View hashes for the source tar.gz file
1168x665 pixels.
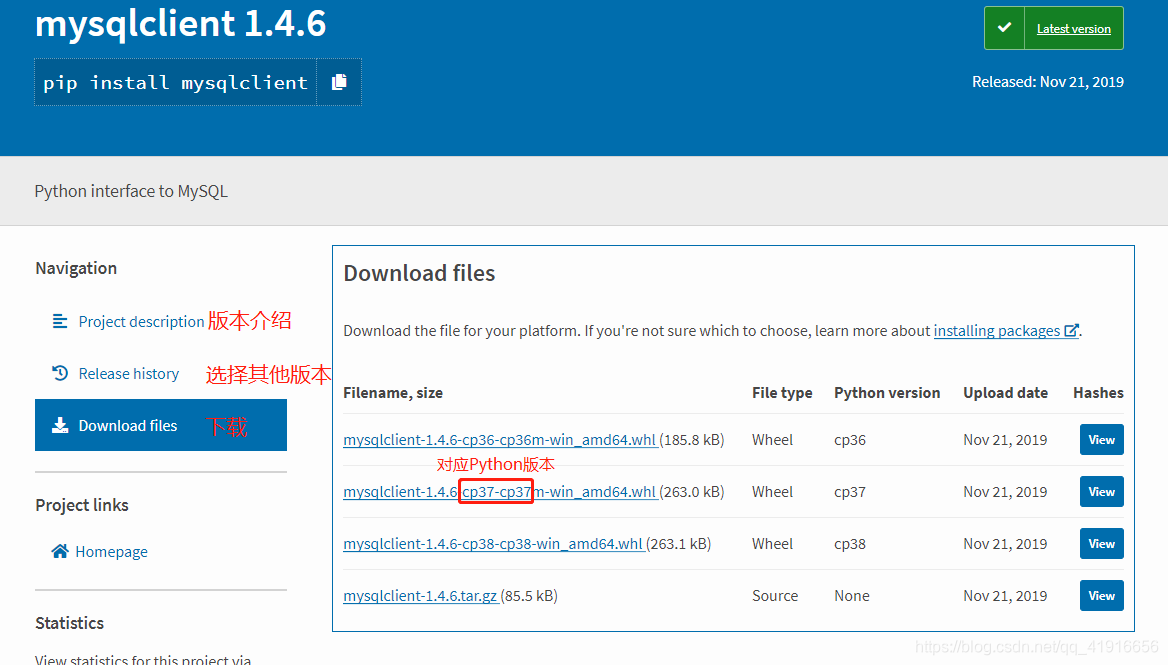pyautogui.click(x=1101, y=595)
